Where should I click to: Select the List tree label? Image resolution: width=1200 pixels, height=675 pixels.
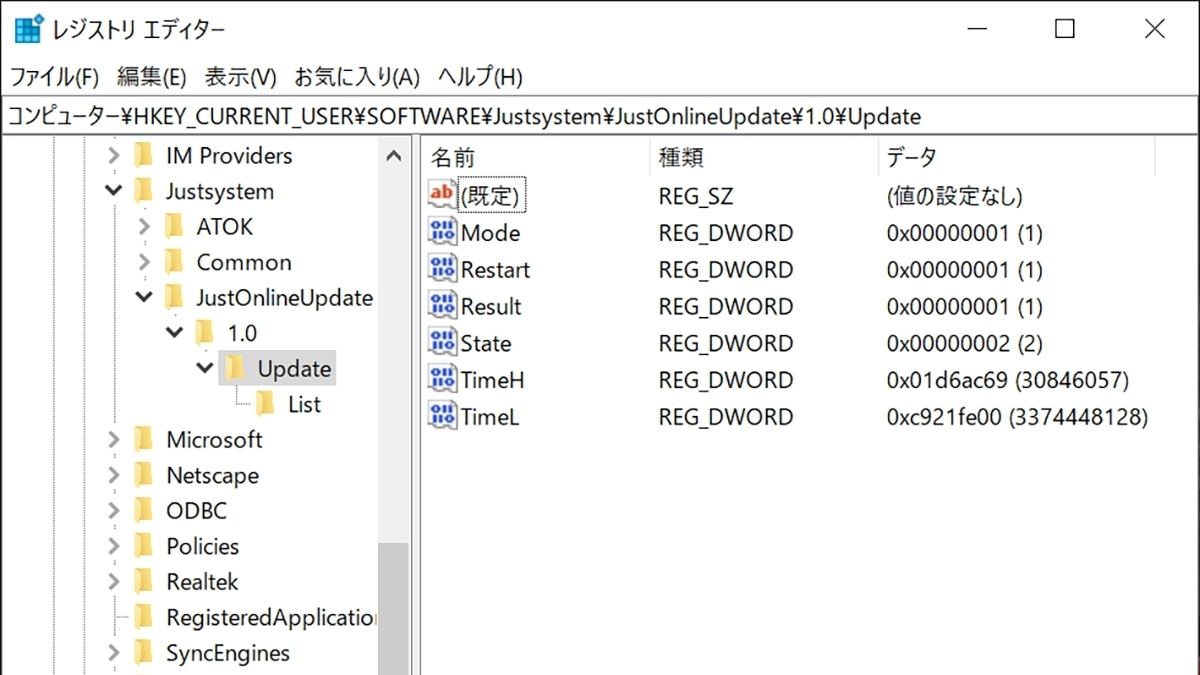pos(304,404)
